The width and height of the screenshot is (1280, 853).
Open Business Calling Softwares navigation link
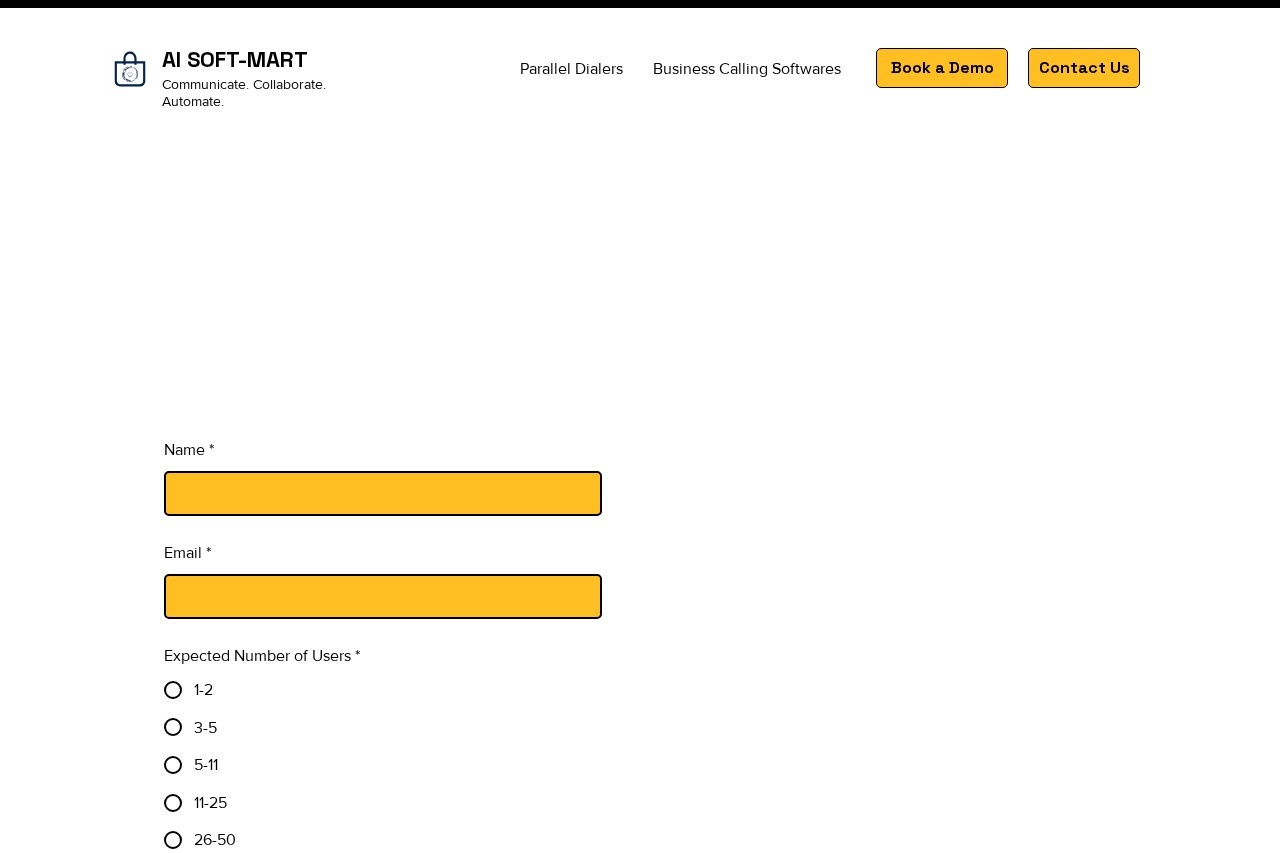746,69
